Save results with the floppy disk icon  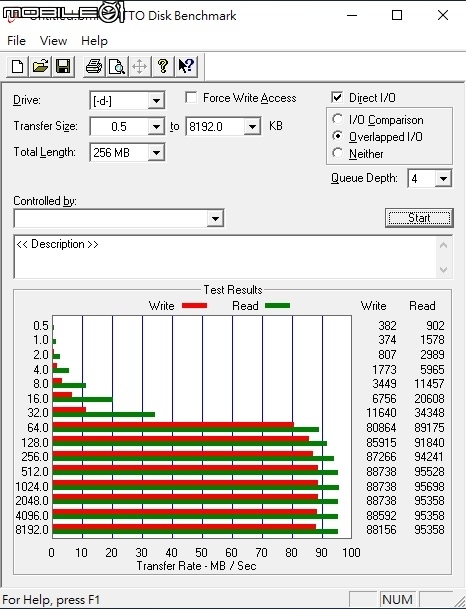[63, 66]
